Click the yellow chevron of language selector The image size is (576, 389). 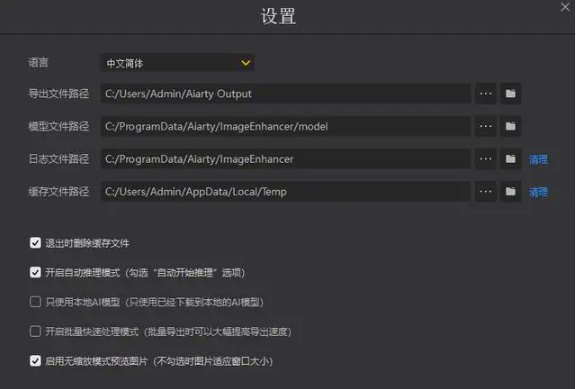tap(246, 63)
